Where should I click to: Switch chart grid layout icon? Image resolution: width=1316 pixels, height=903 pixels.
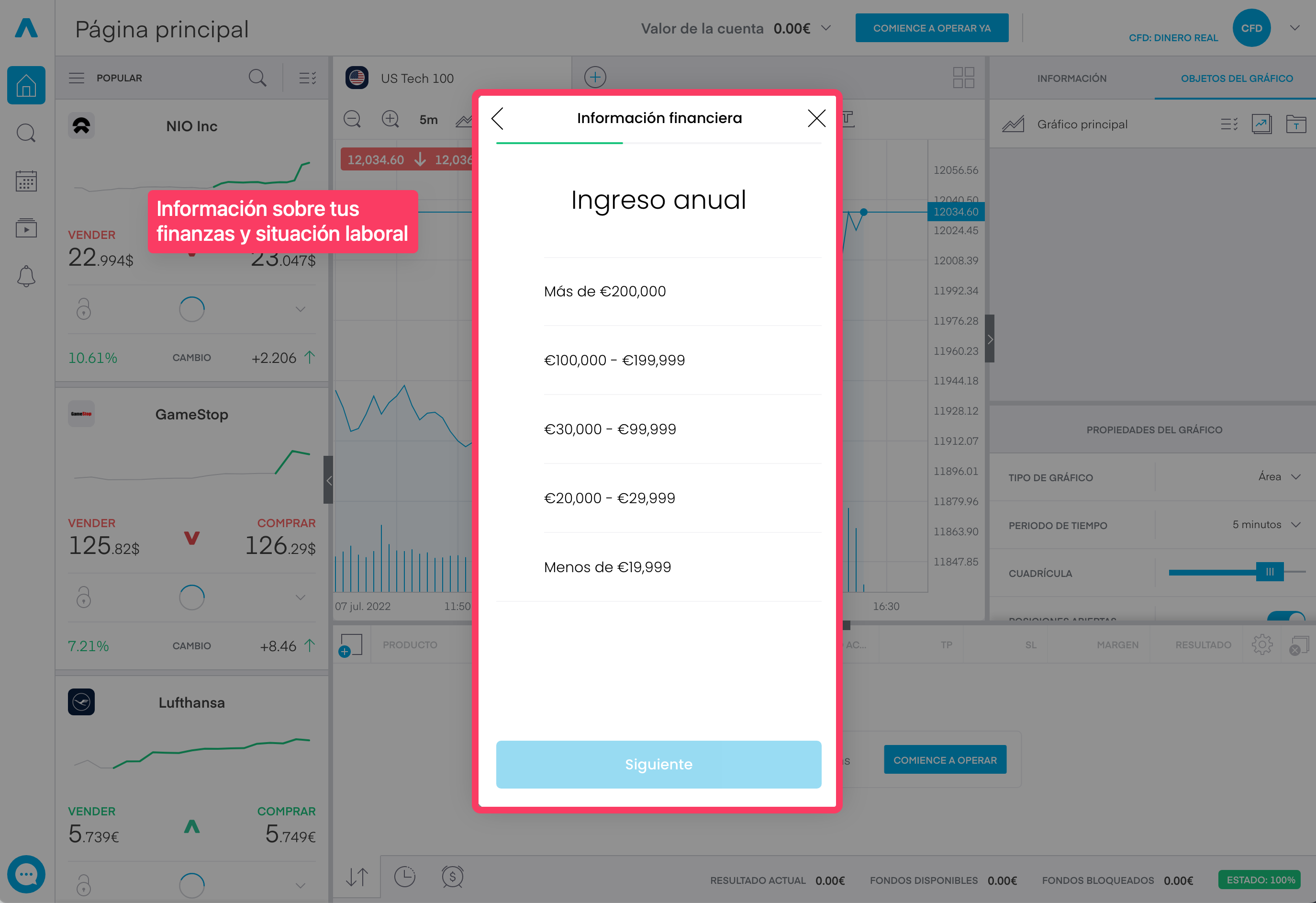click(x=963, y=78)
